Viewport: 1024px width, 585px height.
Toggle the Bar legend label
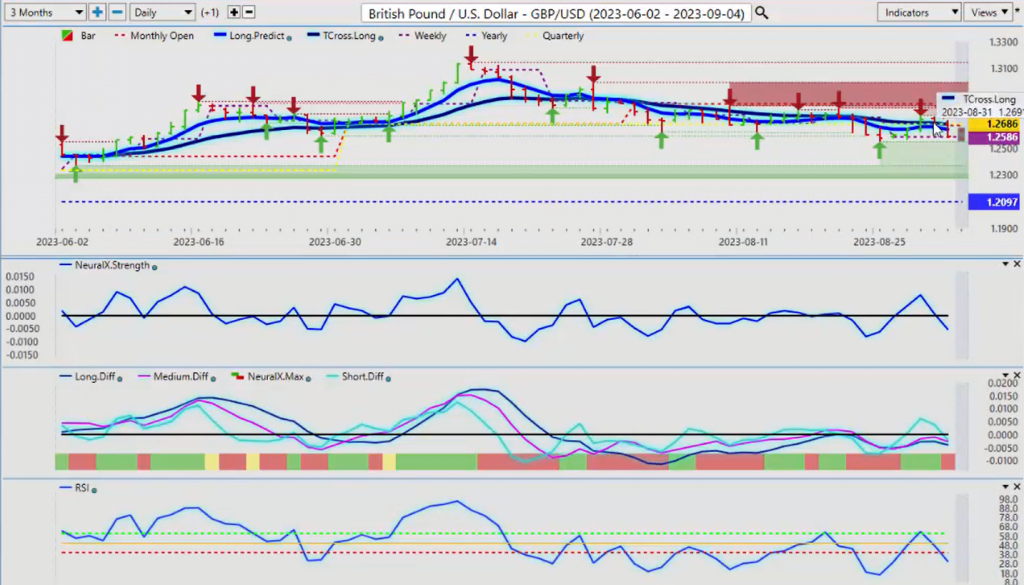click(88, 36)
